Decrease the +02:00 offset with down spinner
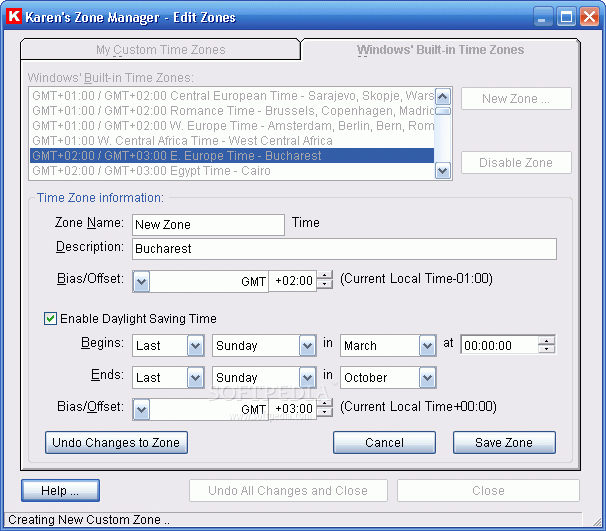This screenshot has height=531, width=606. click(x=325, y=286)
